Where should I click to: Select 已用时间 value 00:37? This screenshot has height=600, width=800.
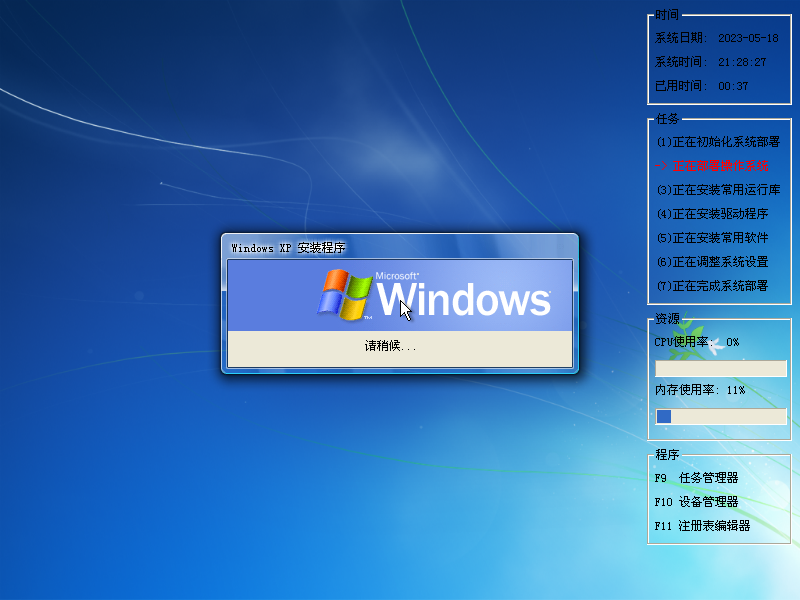pos(733,86)
